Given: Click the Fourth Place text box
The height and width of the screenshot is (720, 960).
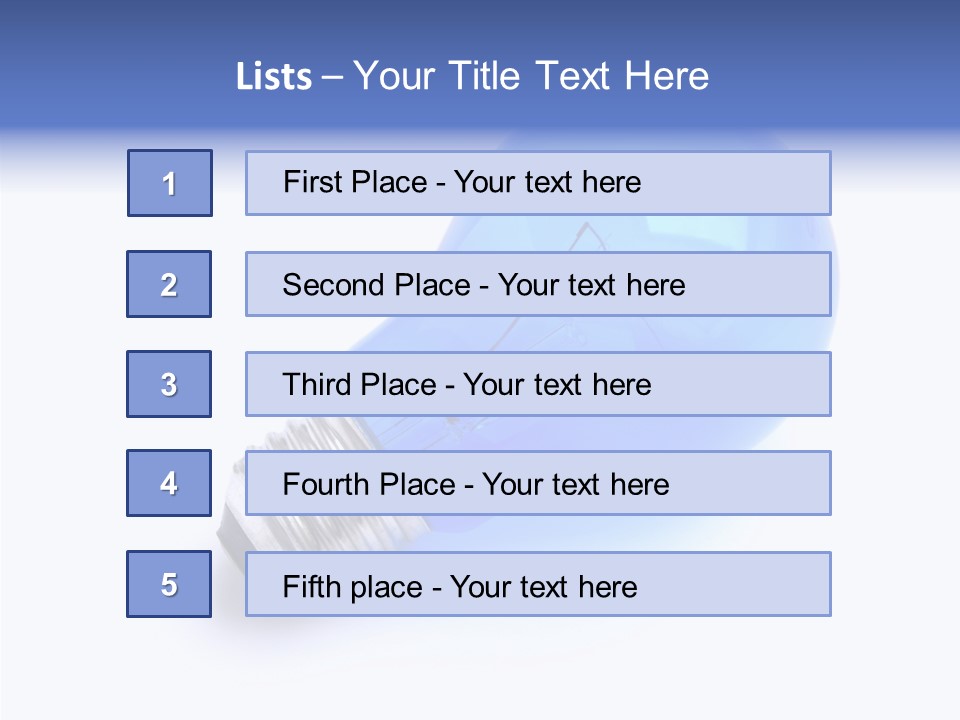Looking at the screenshot, I should point(538,483).
